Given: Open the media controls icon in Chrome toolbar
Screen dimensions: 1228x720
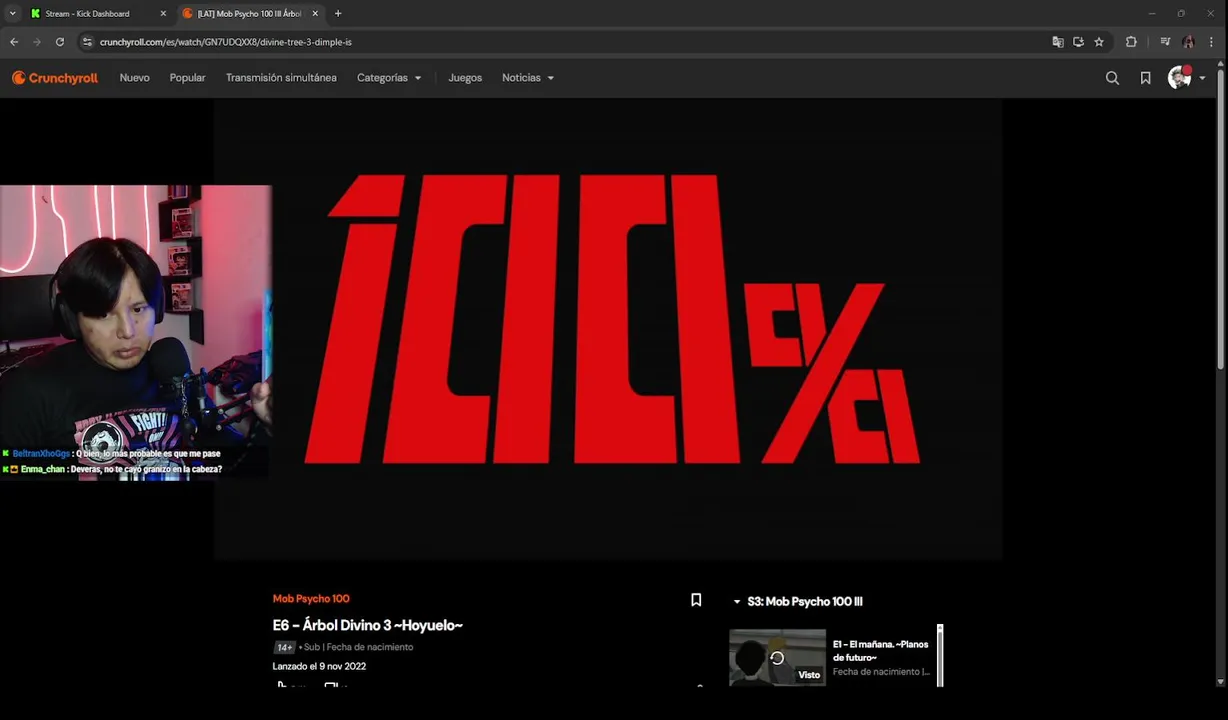Looking at the screenshot, I should click(x=1165, y=42).
